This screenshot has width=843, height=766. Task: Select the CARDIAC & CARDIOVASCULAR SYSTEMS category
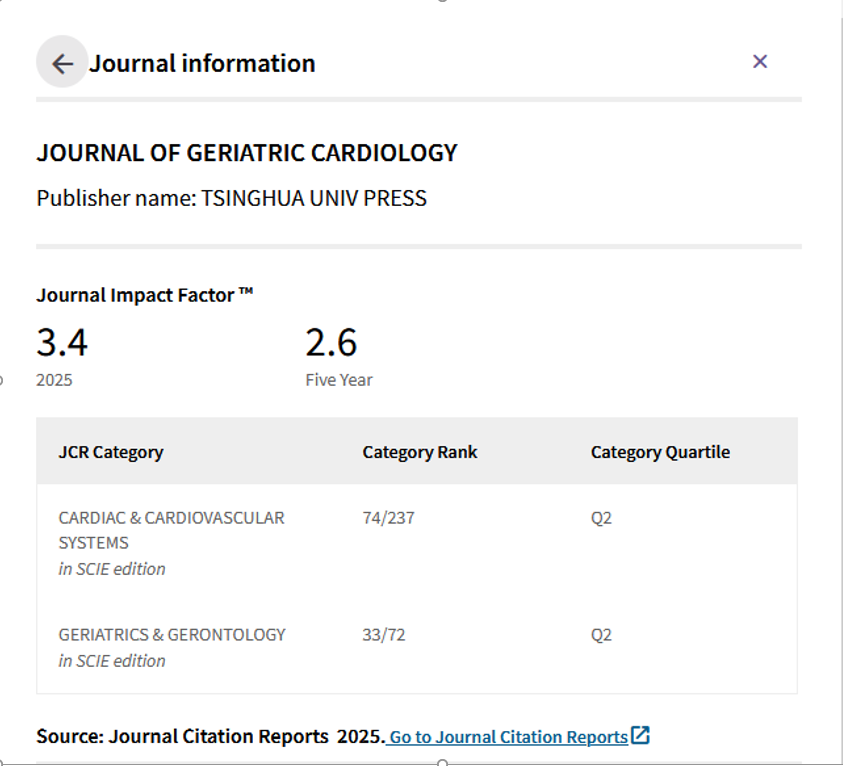pyautogui.click(x=172, y=530)
